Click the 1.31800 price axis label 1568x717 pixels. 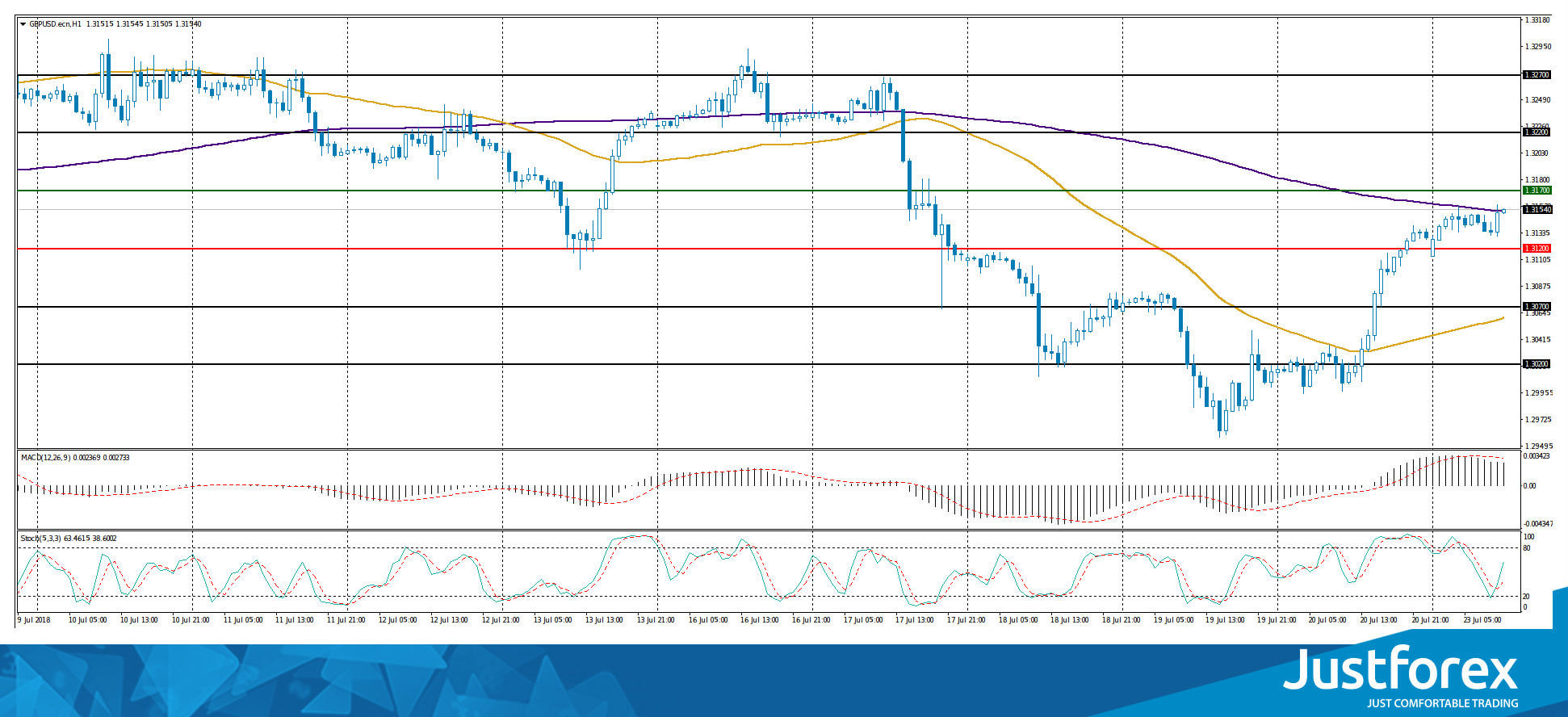pyautogui.click(x=1538, y=180)
